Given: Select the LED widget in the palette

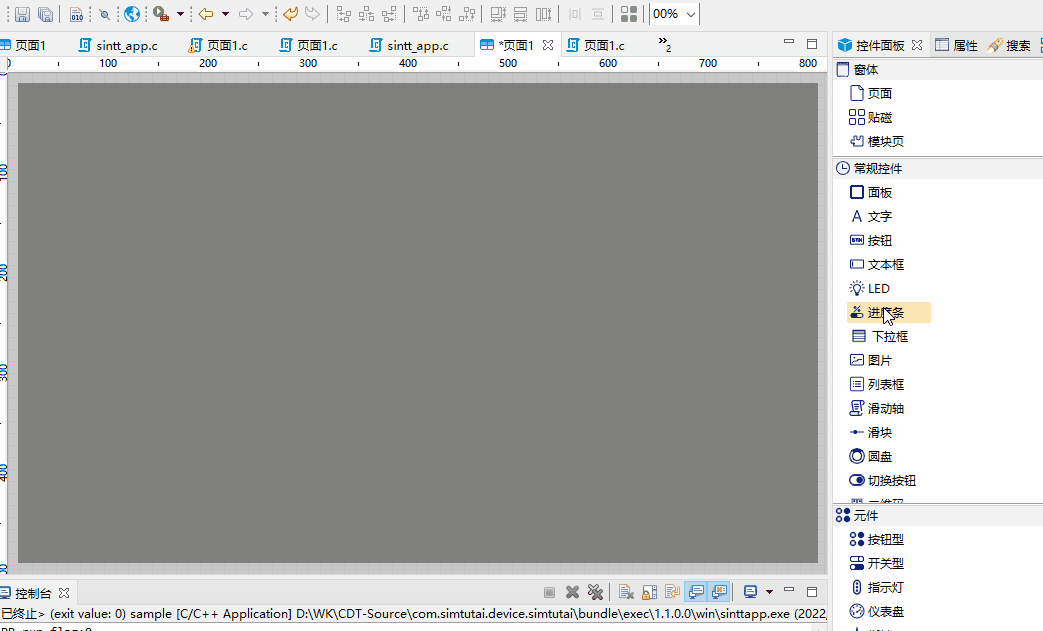Looking at the screenshot, I should pyautogui.click(x=878, y=289).
